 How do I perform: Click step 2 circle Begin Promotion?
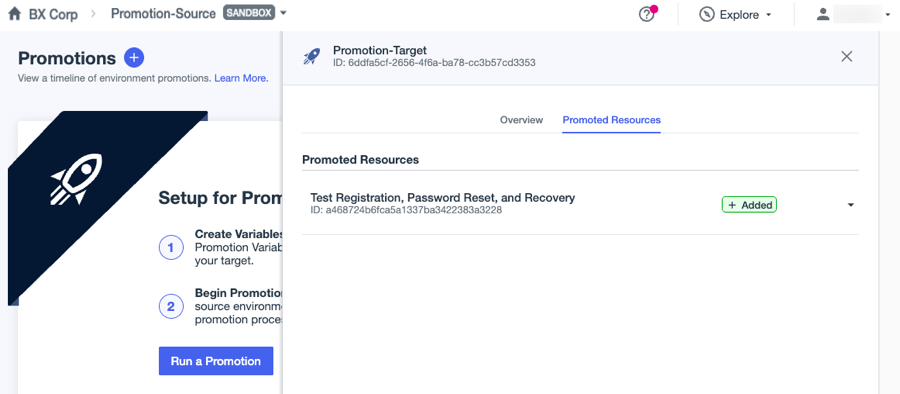pos(170,307)
